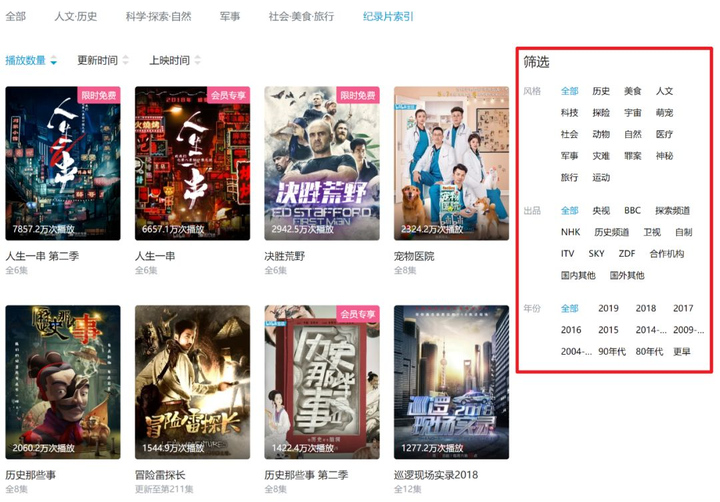Screen dimensions: 720x502
Task: Click 人生一串 第二季 title link
Action: 42,256
